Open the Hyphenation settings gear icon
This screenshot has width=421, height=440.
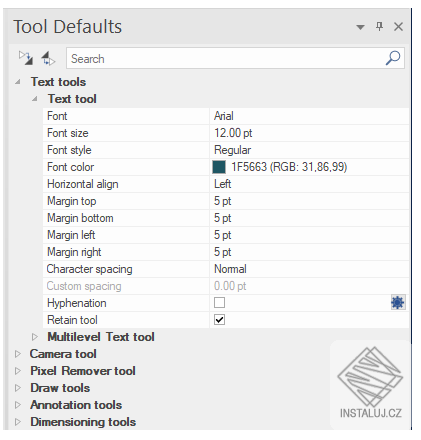[398, 303]
